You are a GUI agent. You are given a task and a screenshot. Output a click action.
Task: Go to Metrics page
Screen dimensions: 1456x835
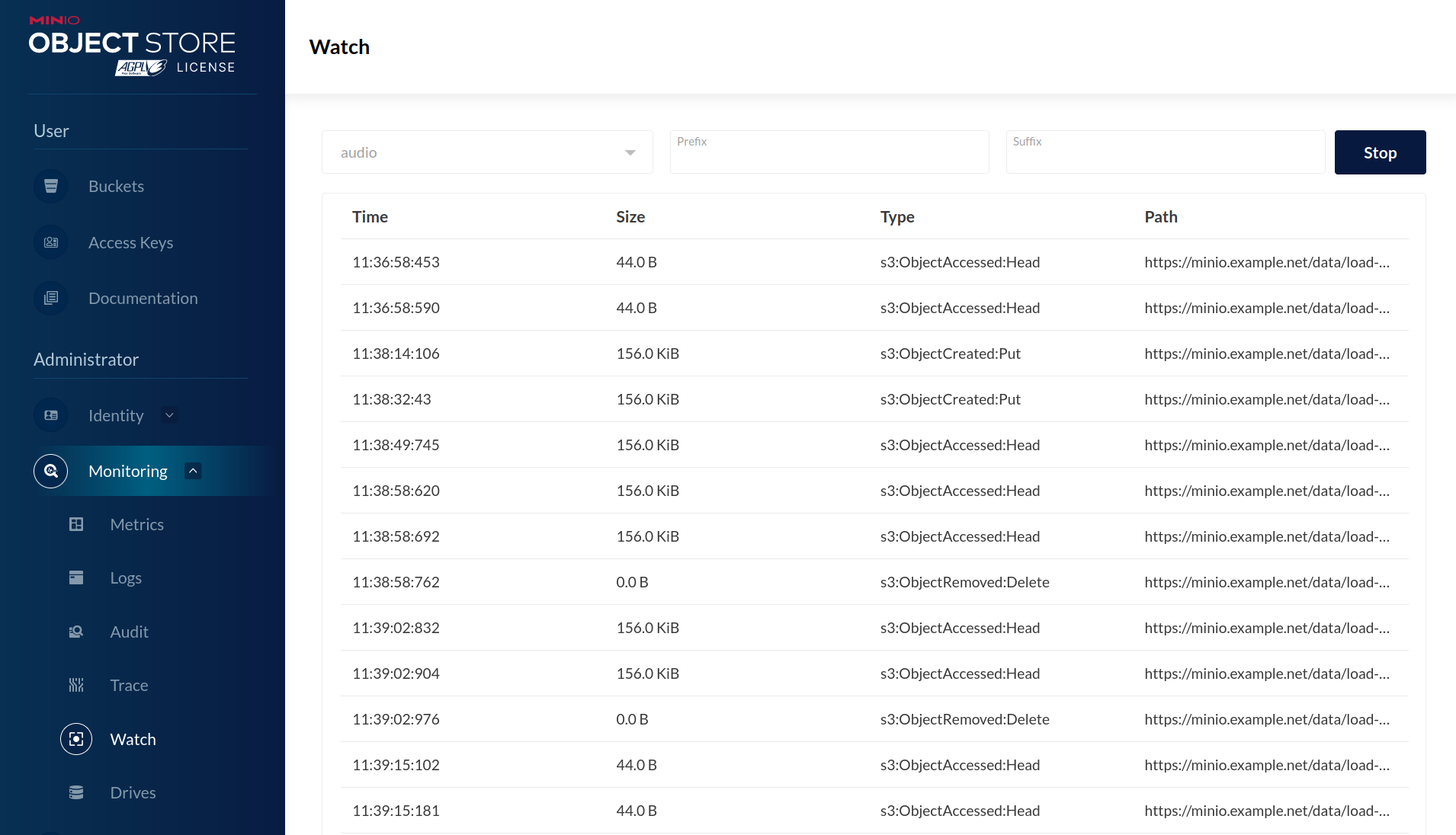(136, 525)
